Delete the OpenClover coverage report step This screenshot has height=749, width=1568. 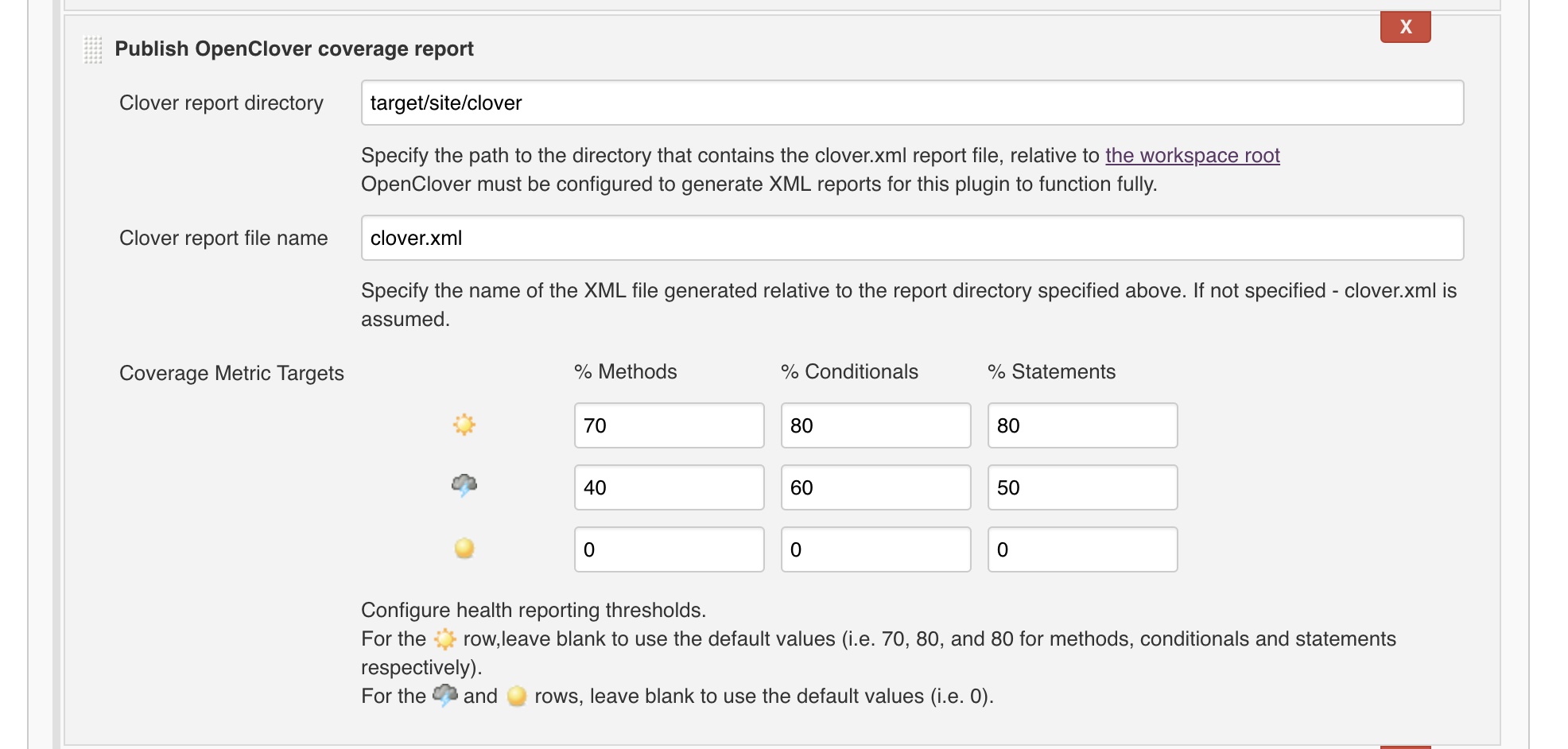(1405, 27)
